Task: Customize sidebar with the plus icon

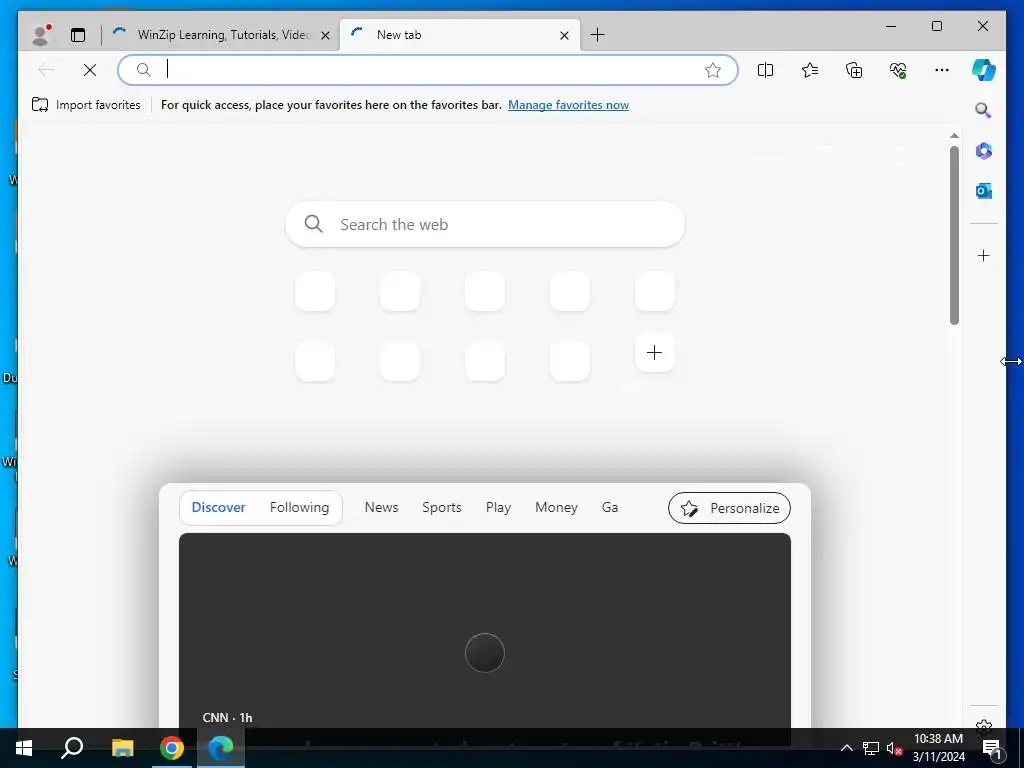Action: pos(984,255)
